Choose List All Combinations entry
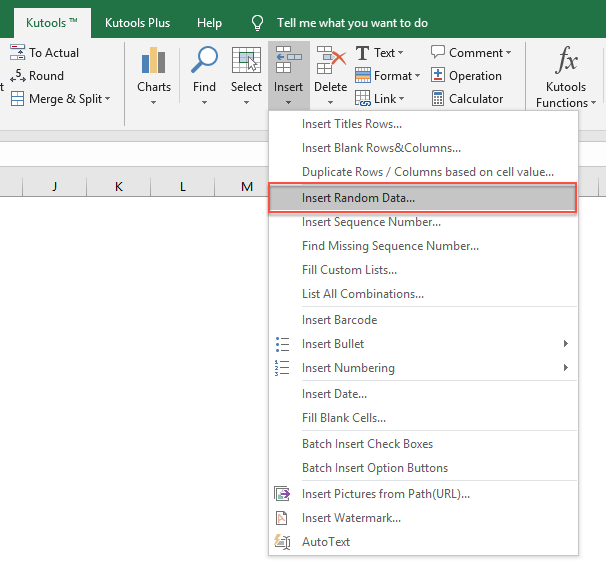The height and width of the screenshot is (562, 606). [x=424, y=294]
